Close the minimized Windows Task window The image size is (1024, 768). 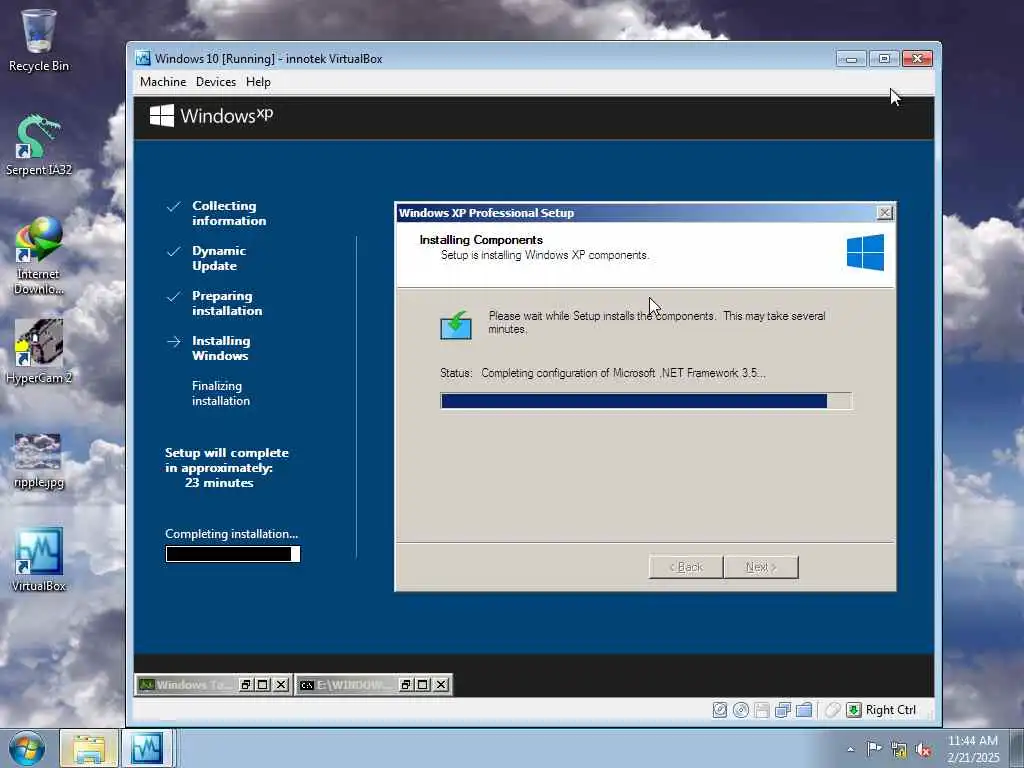(x=281, y=684)
